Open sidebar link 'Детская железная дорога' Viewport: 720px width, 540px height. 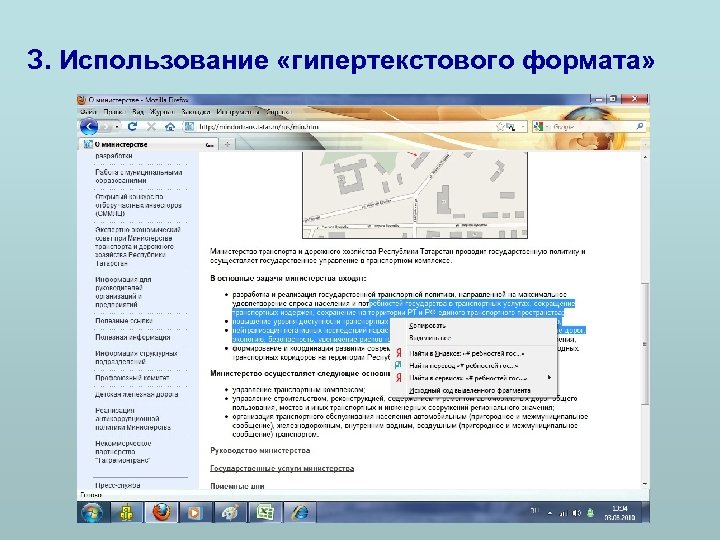coord(136,394)
